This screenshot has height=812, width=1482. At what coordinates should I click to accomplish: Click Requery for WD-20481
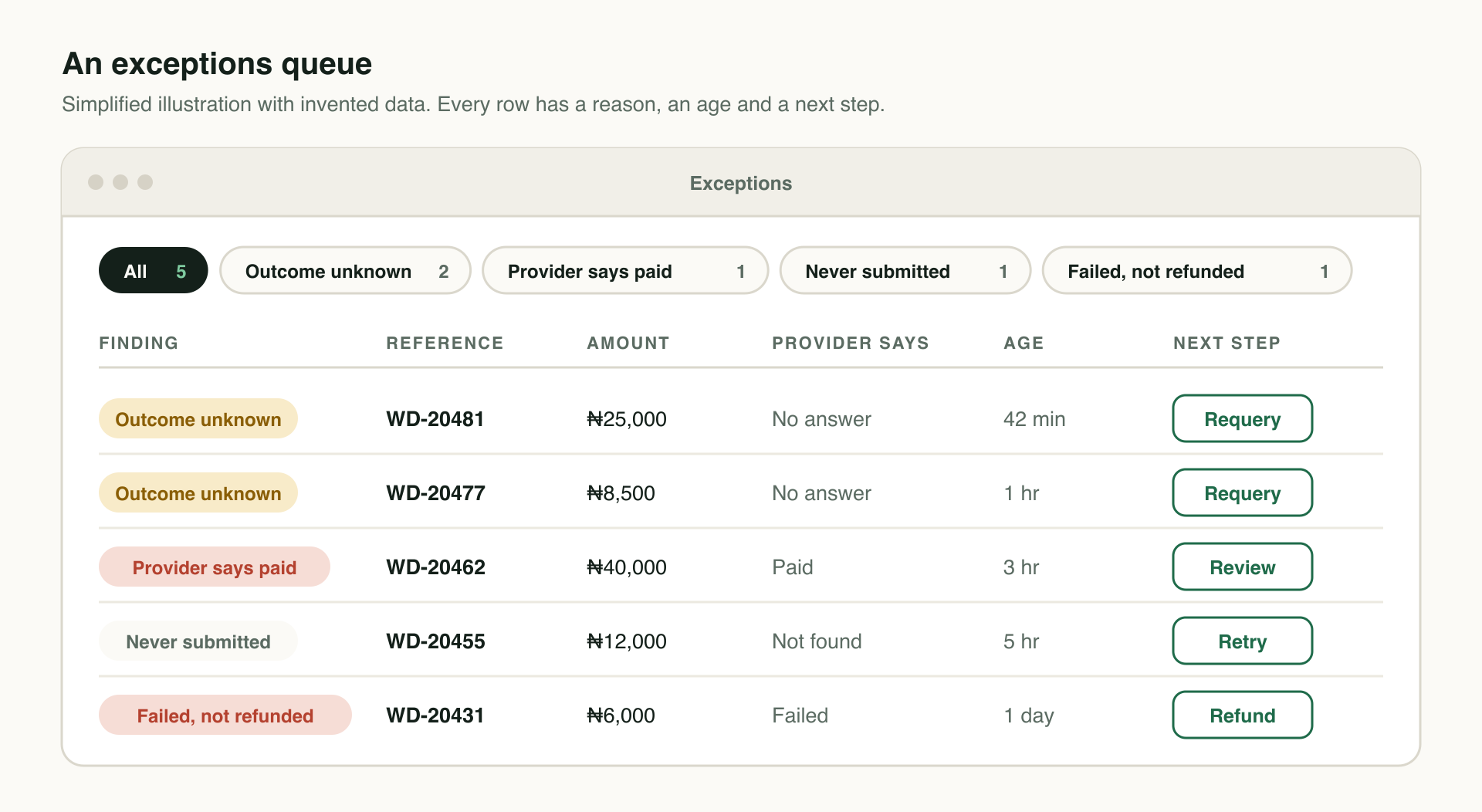tap(1242, 419)
